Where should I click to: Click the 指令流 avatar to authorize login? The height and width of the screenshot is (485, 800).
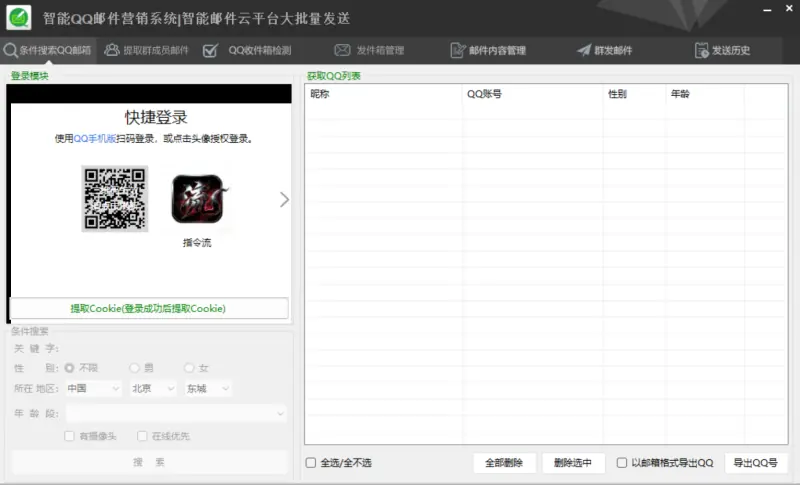pos(197,199)
